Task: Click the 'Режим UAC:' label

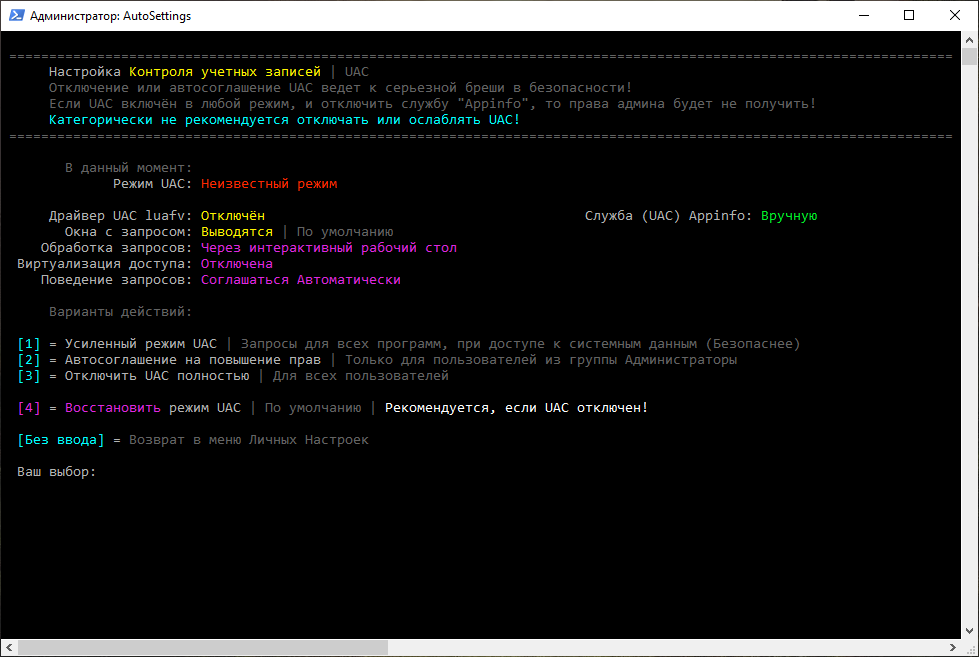Action: click(x=152, y=184)
